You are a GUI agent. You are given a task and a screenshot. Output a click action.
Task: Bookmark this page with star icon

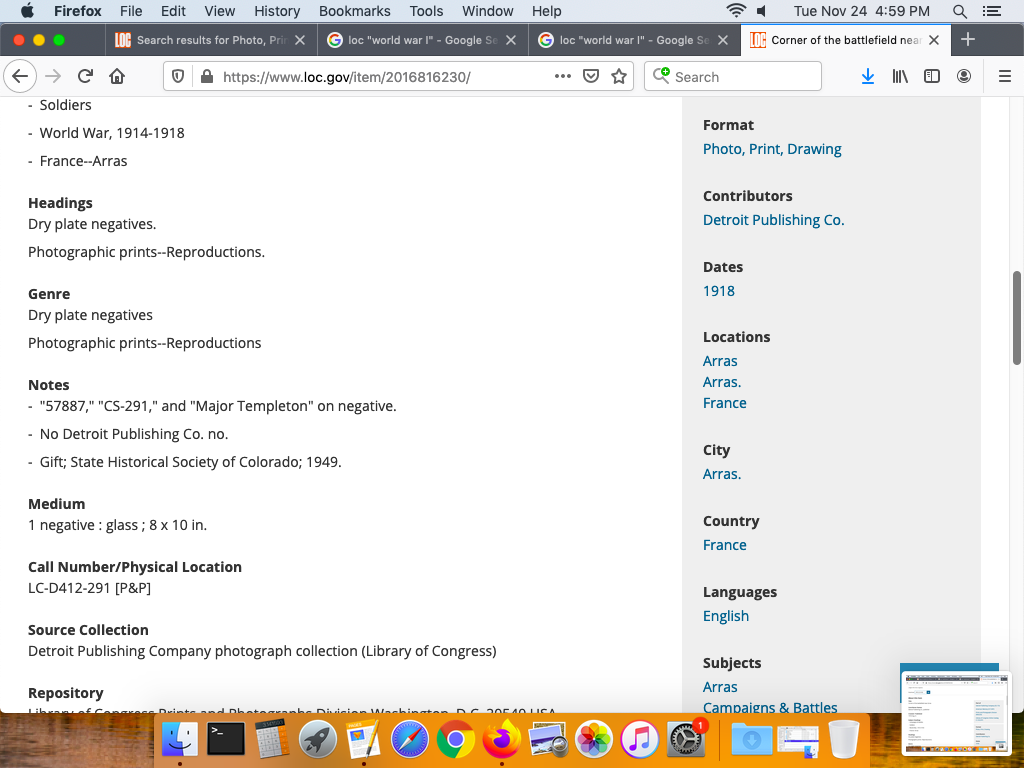(x=619, y=77)
